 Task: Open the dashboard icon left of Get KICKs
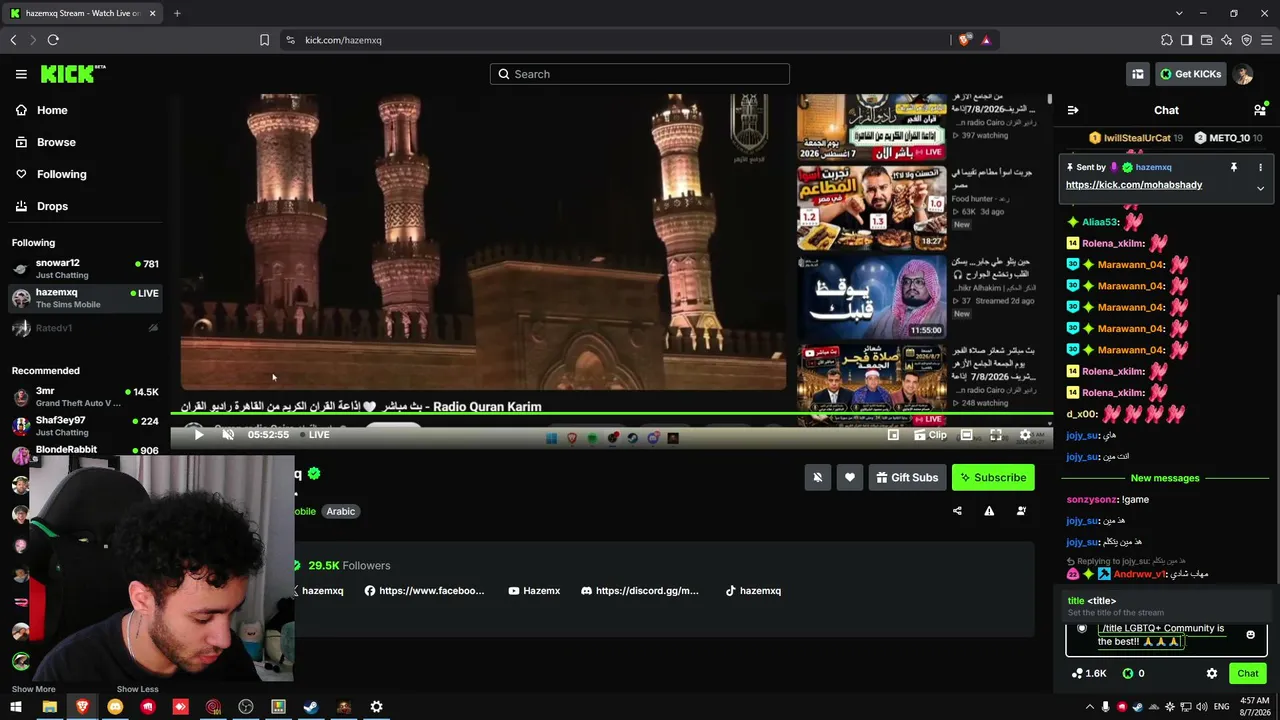pyautogui.click(x=1138, y=74)
